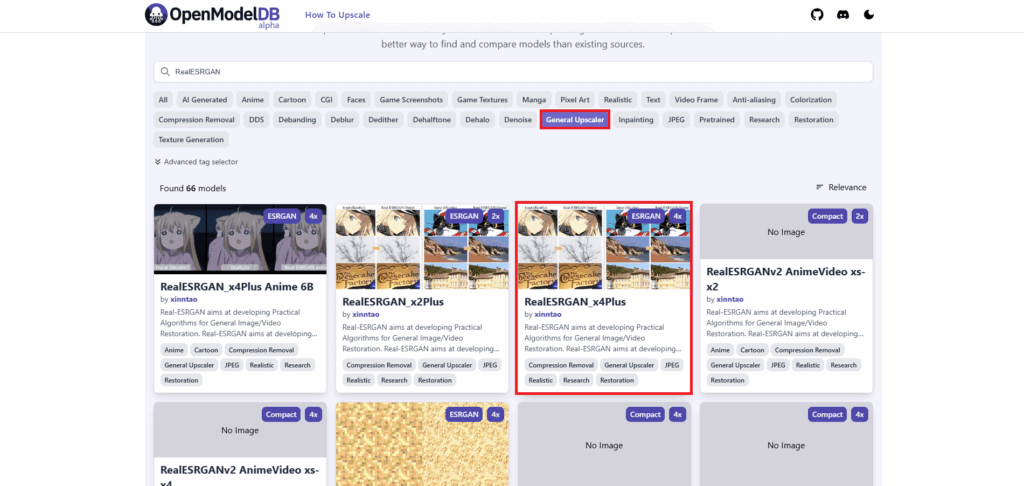
Task: Click the Denoise tag filter
Action: [x=517, y=120]
